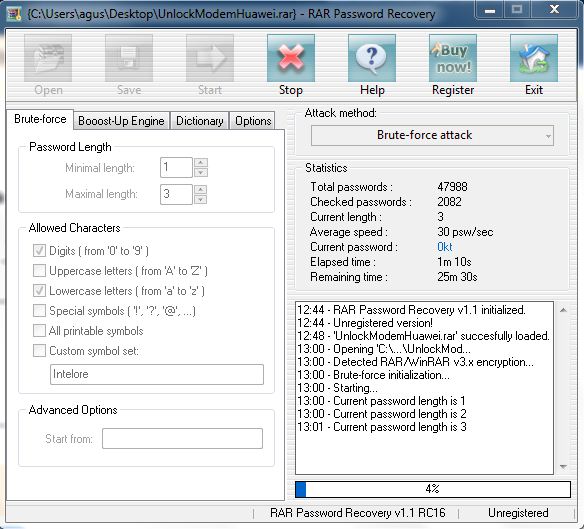Screen dimensions: 584x529
Task: Click the Stop red X icon
Action: tap(291, 58)
